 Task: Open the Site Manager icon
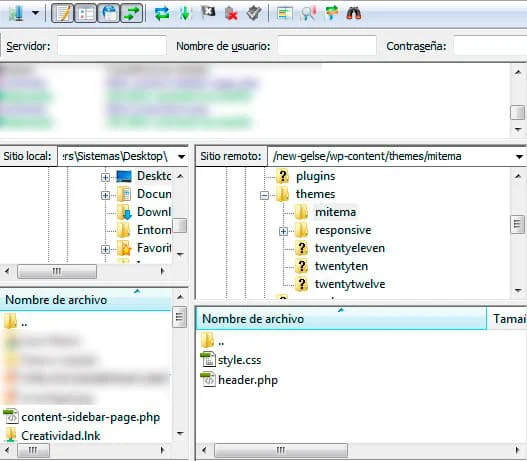tap(16, 13)
